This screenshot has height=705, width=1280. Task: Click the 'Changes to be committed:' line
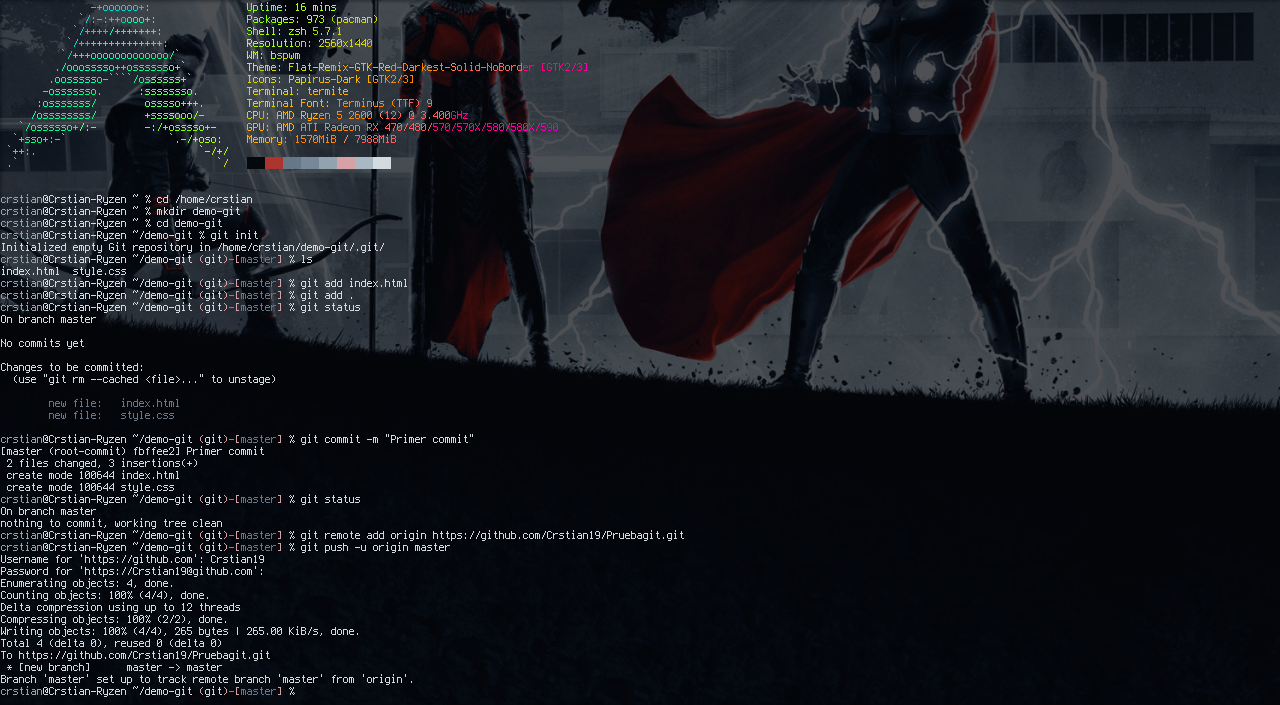tap(72, 368)
